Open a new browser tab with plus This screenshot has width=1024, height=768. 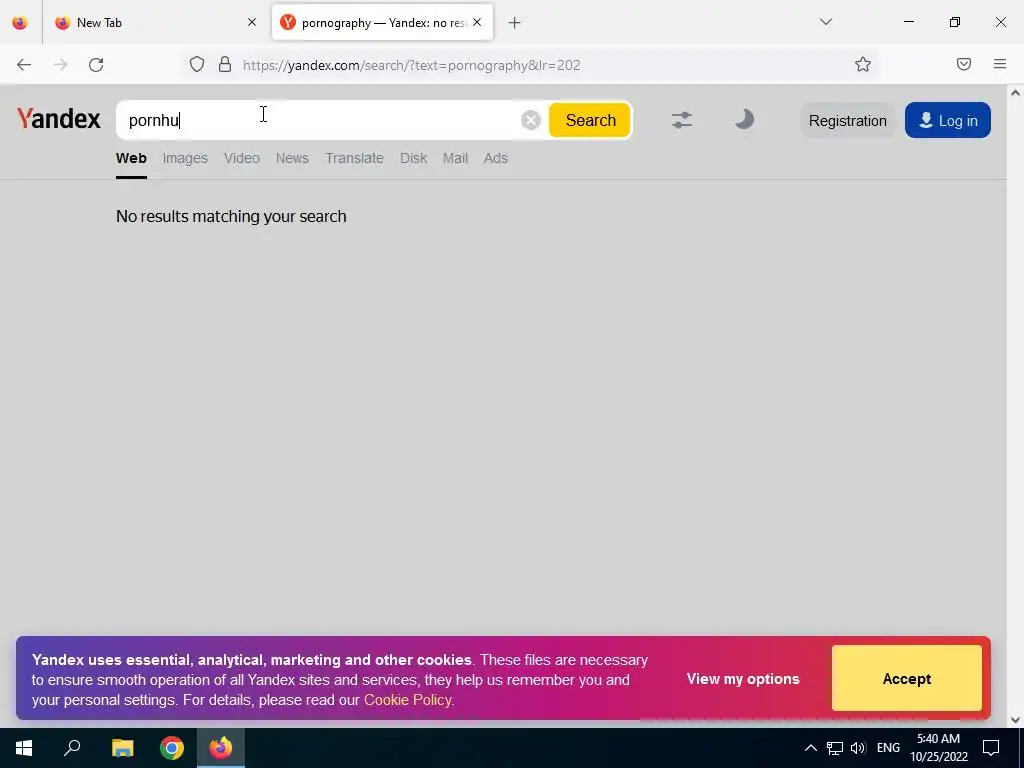coord(515,23)
